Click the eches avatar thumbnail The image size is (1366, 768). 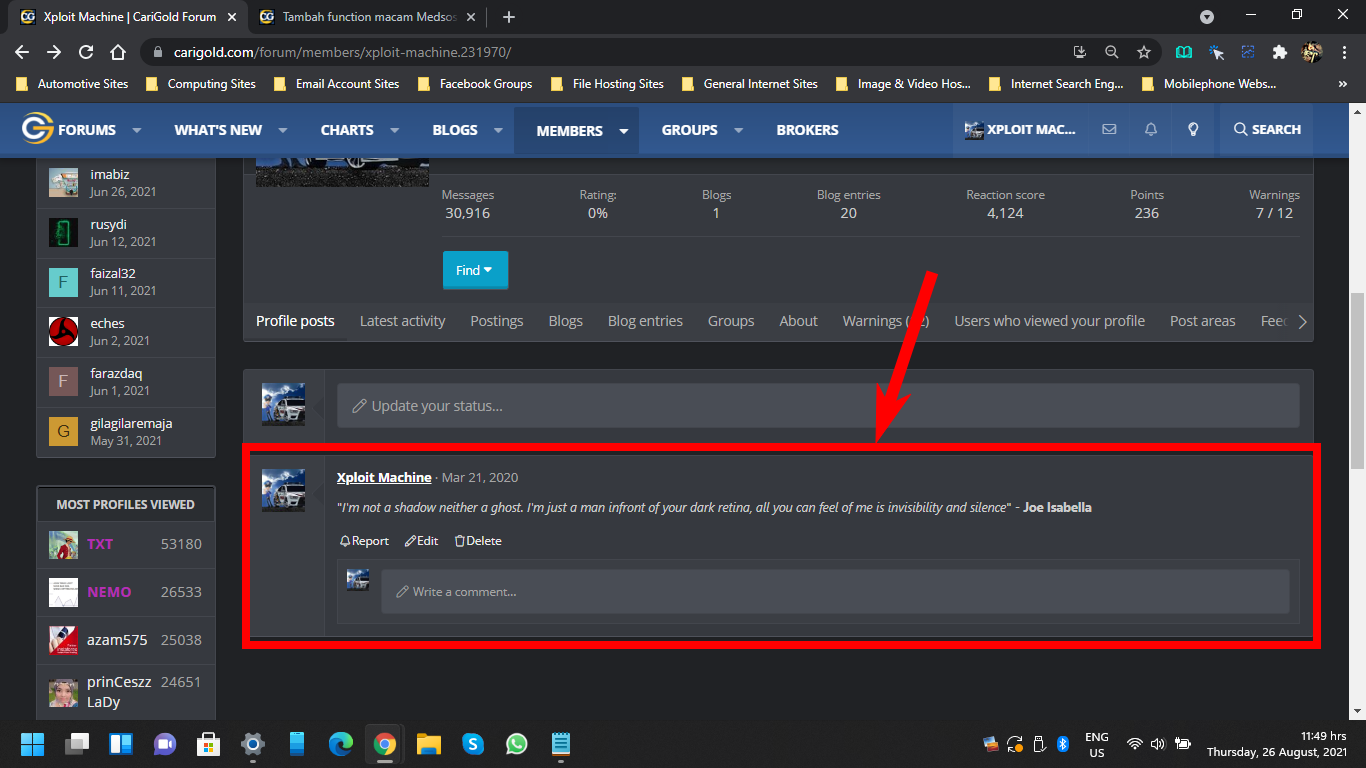(x=63, y=332)
